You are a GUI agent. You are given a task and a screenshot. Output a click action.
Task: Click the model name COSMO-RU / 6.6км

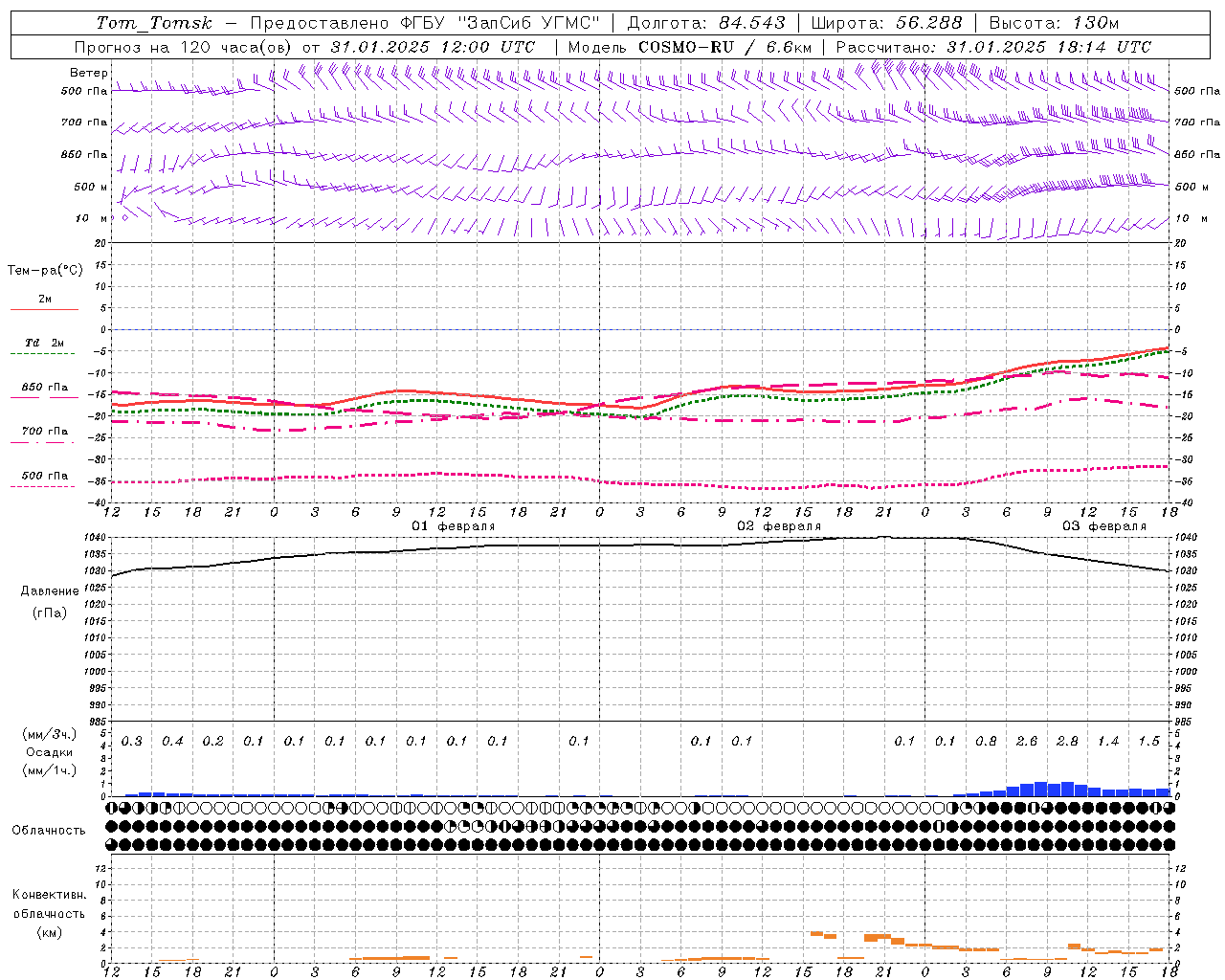pos(725,47)
